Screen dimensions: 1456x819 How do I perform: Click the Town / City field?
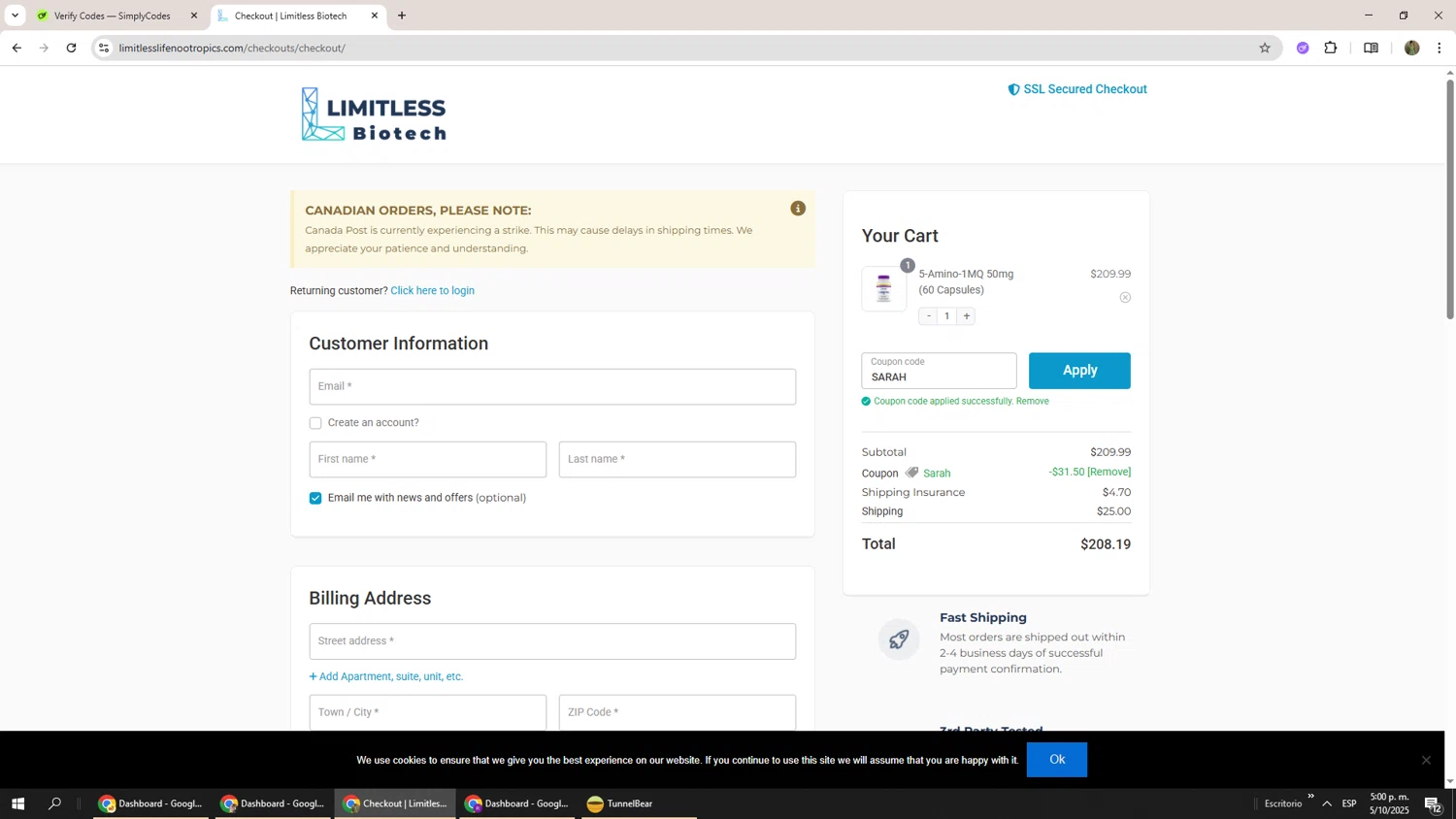428,712
